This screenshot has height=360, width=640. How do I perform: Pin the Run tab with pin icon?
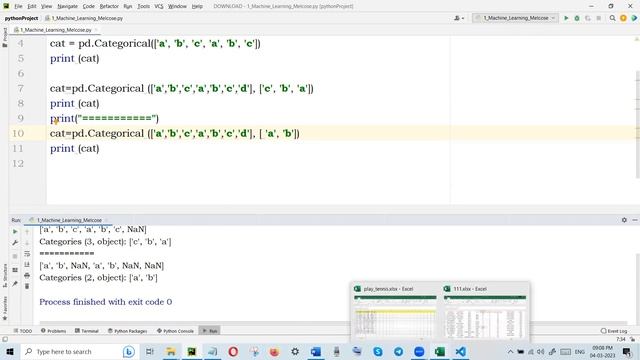[x=15, y=284]
